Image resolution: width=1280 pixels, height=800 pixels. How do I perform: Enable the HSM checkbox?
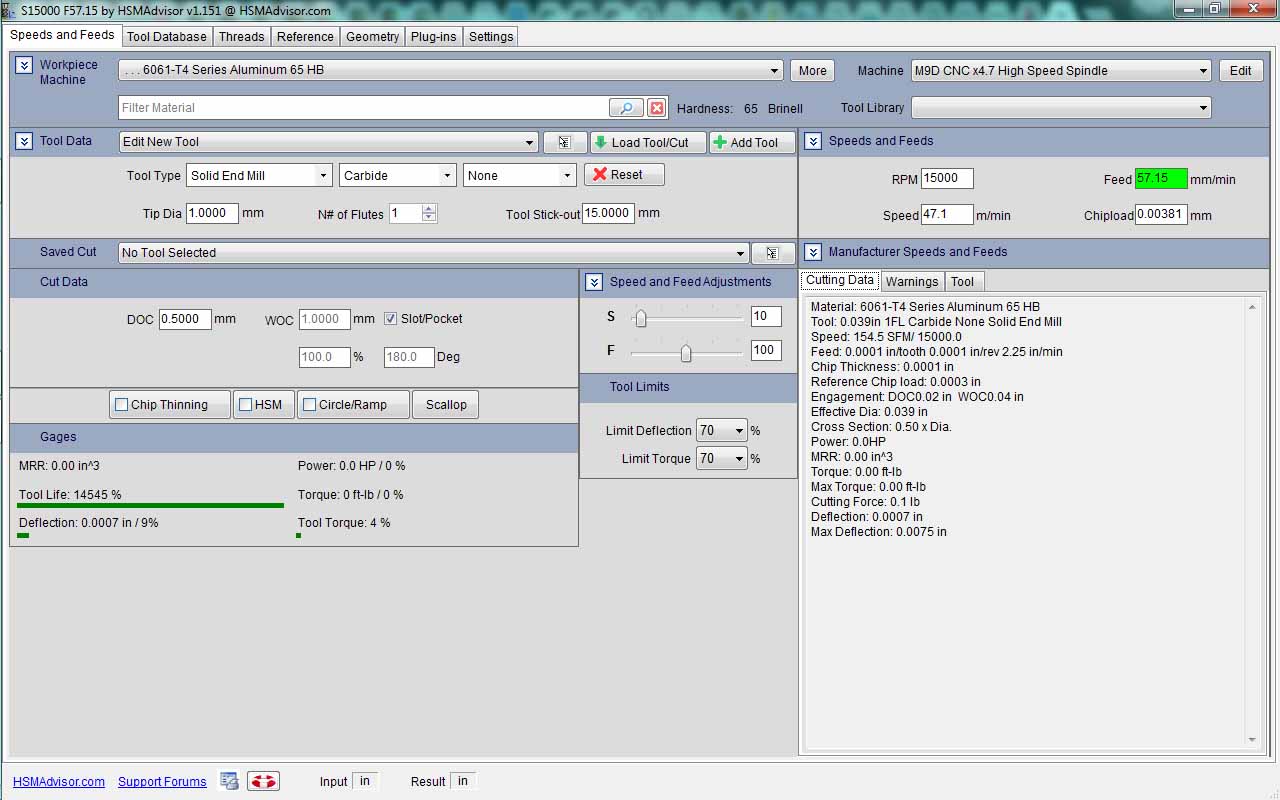pyautogui.click(x=246, y=405)
